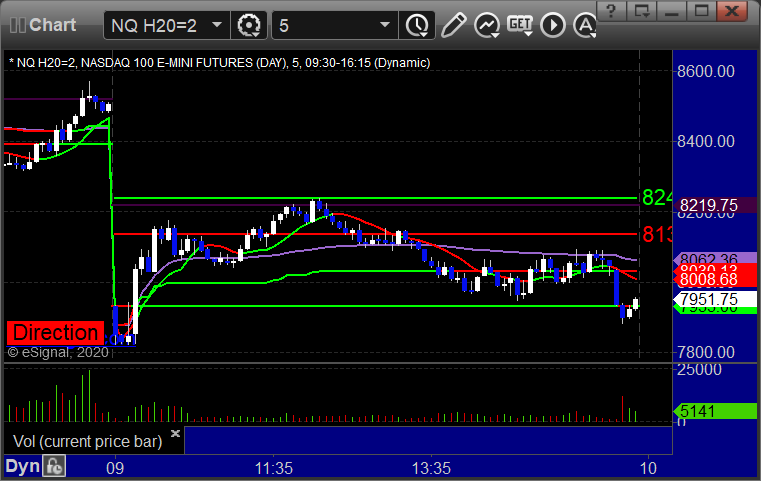Close the chart window
Viewport: 761px width, 481px height.
pos(732,11)
